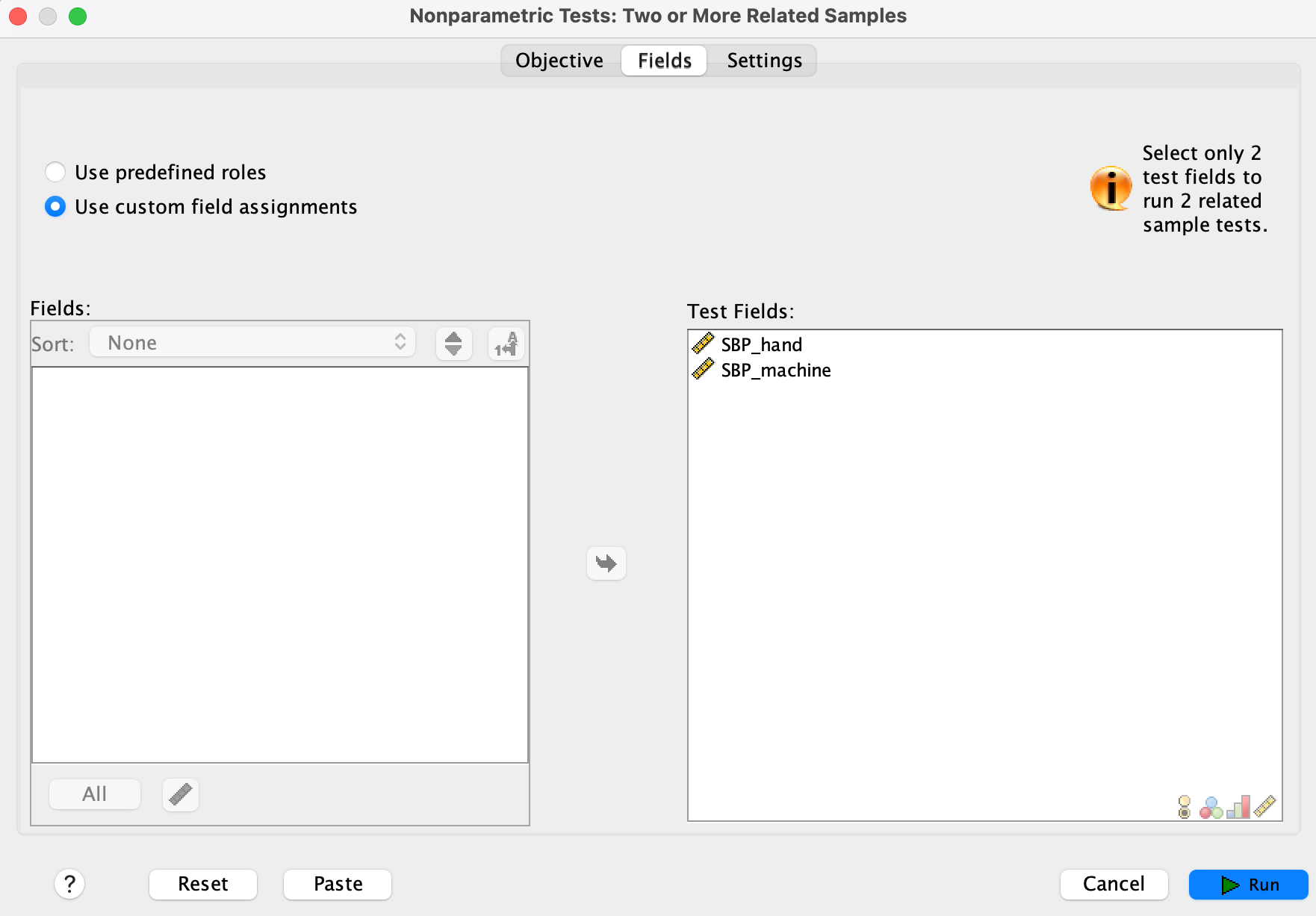Click the nominal three-circles icon in Test Fields
1316x916 pixels.
(1210, 807)
